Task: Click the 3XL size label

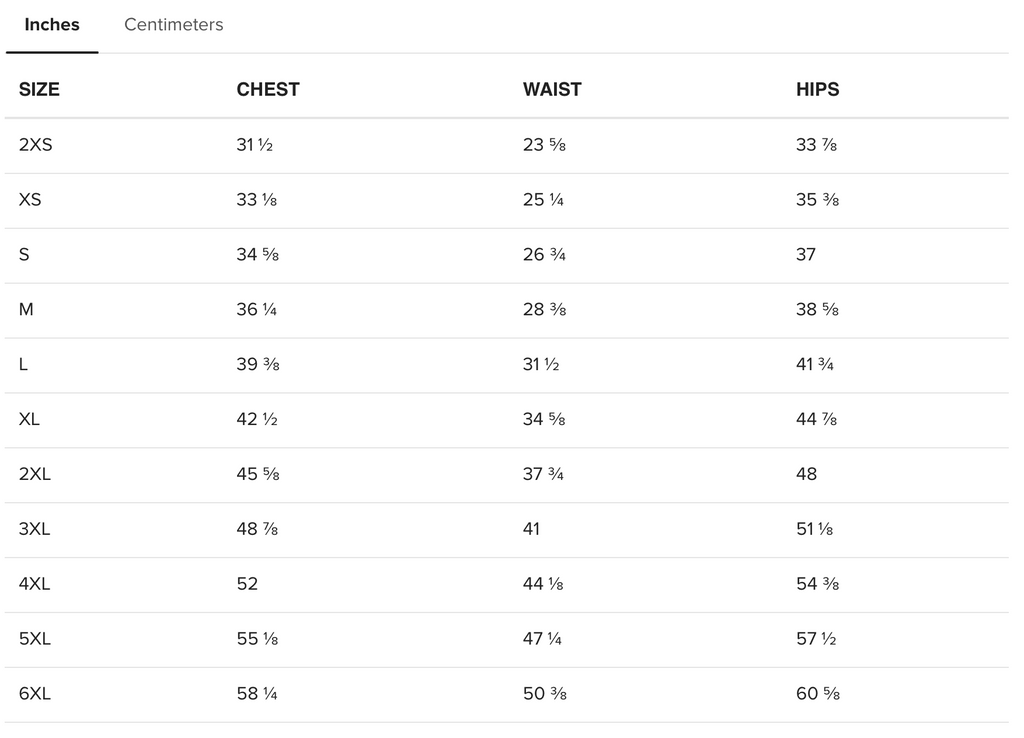Action: tap(35, 529)
